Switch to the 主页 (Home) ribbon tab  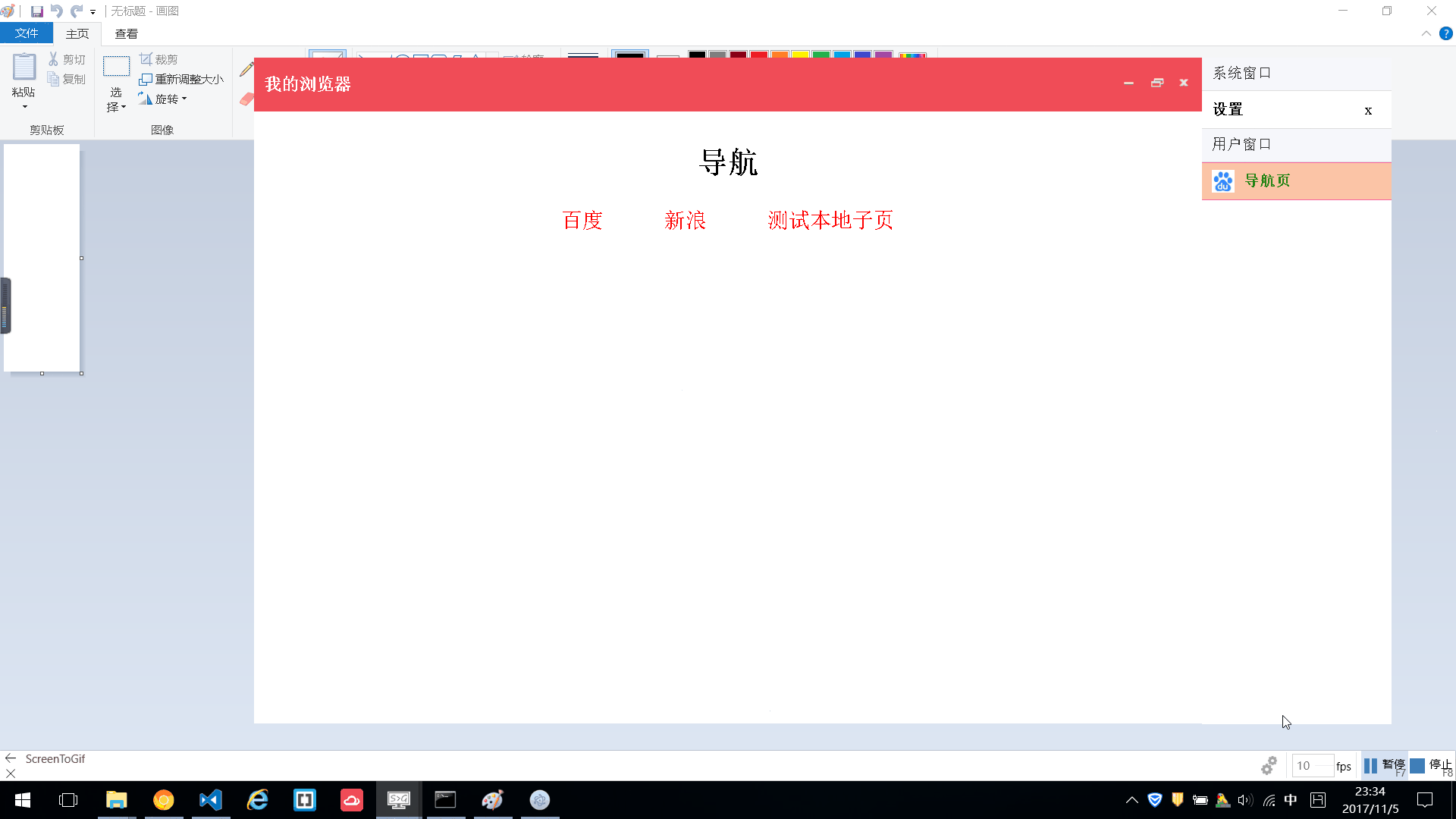click(x=77, y=33)
